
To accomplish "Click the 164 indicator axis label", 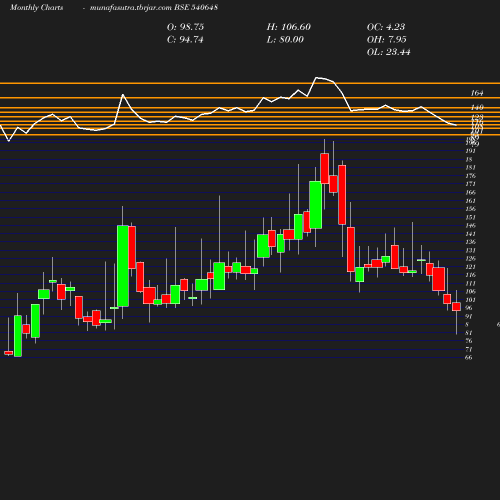I will pos(477,93).
